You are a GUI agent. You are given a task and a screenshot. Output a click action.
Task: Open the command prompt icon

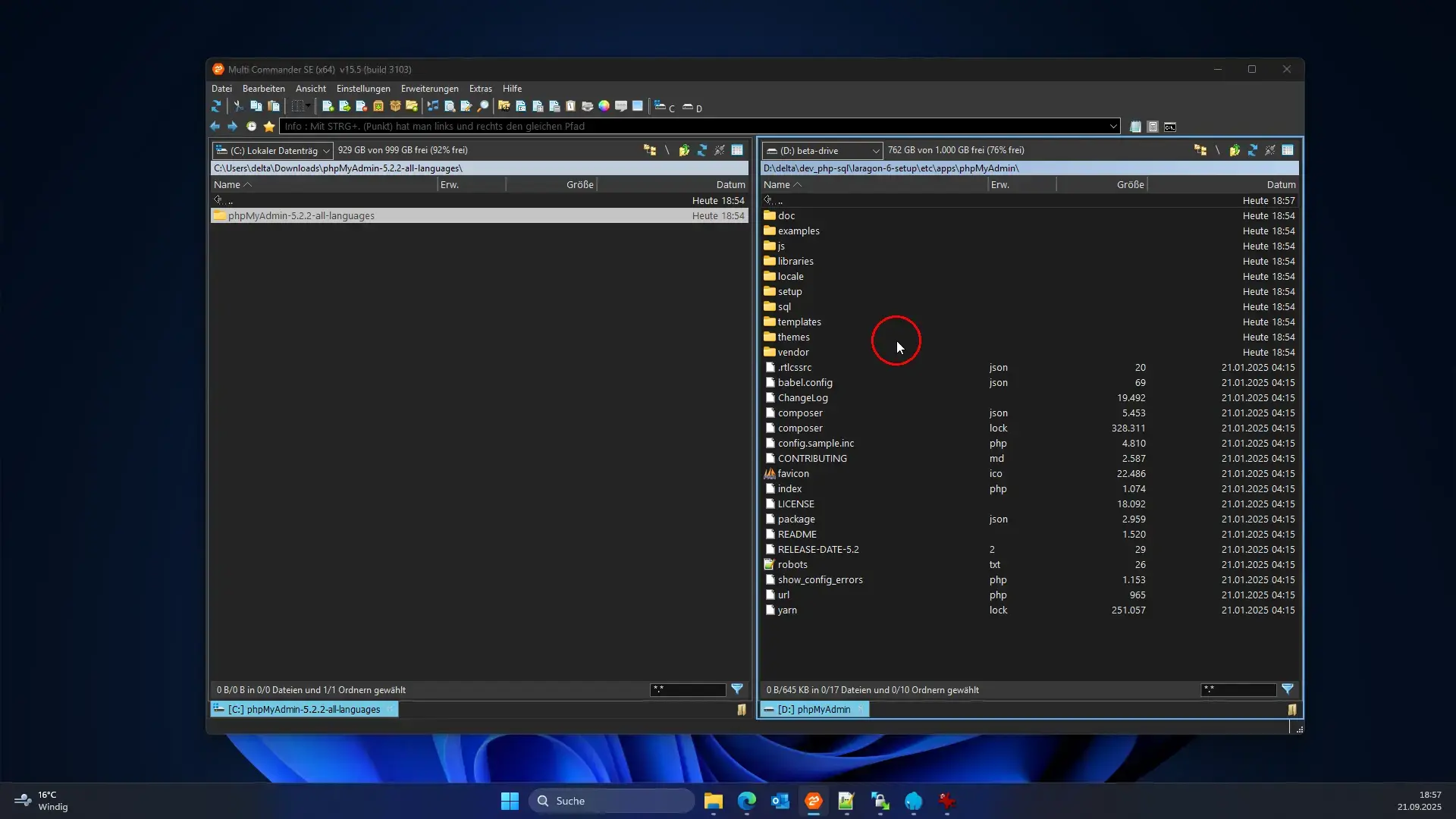[x=1170, y=127]
